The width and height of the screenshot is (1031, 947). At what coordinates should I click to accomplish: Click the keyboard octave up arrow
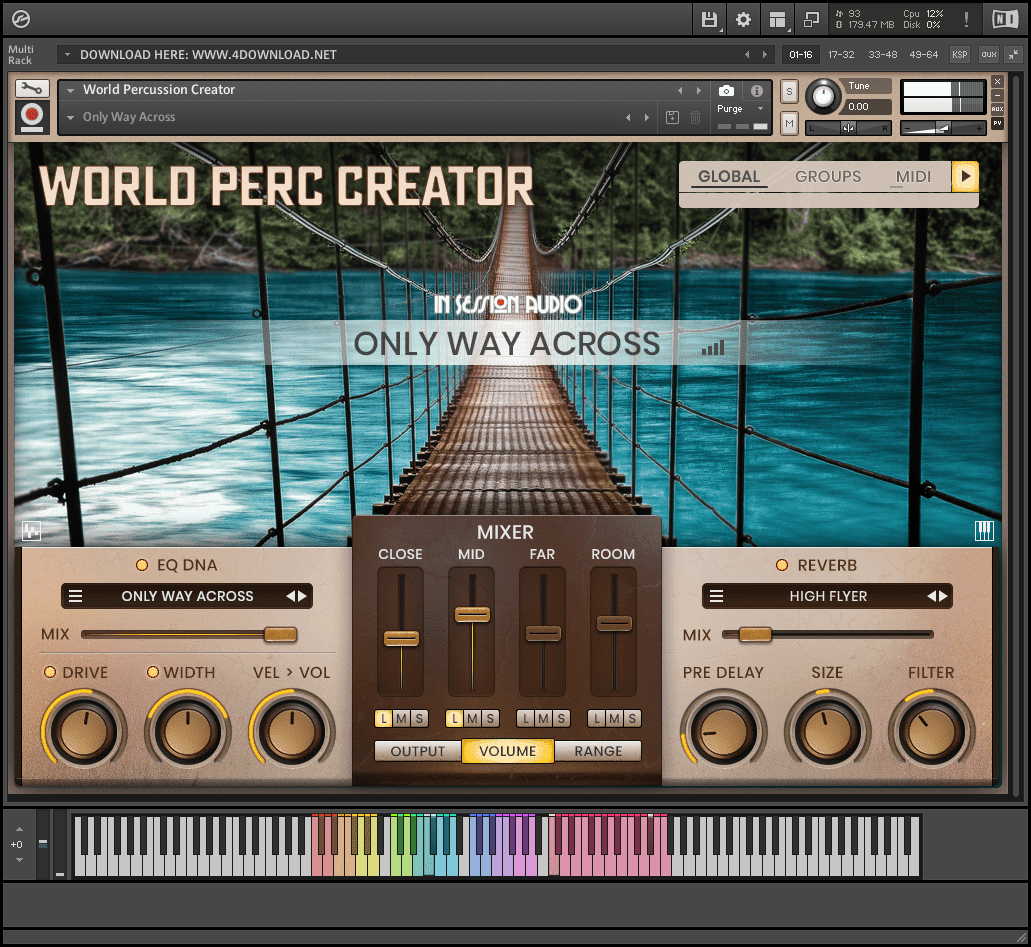tap(19, 829)
